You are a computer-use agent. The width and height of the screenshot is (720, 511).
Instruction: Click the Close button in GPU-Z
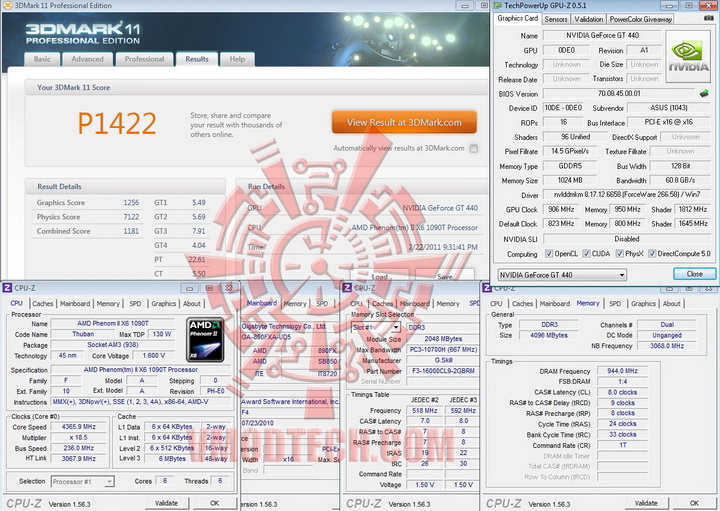point(694,274)
